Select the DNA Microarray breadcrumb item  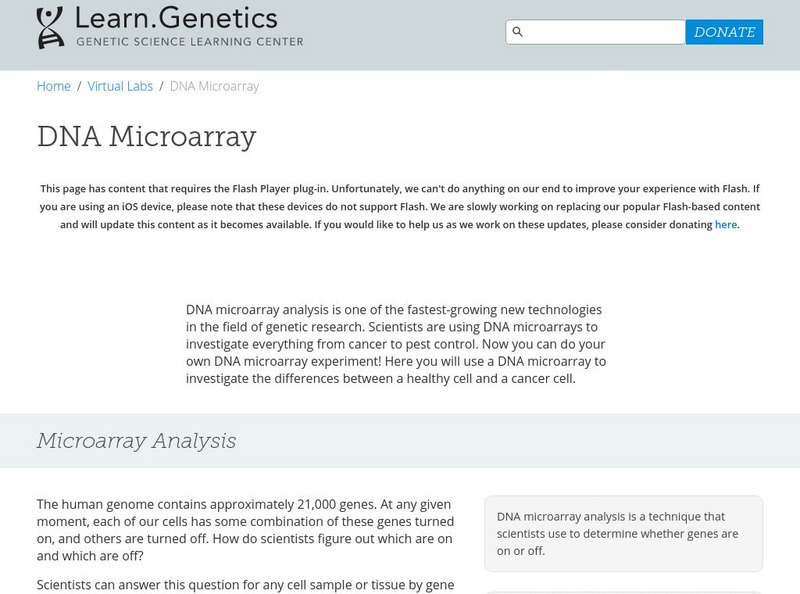pyautogui.click(x=214, y=86)
